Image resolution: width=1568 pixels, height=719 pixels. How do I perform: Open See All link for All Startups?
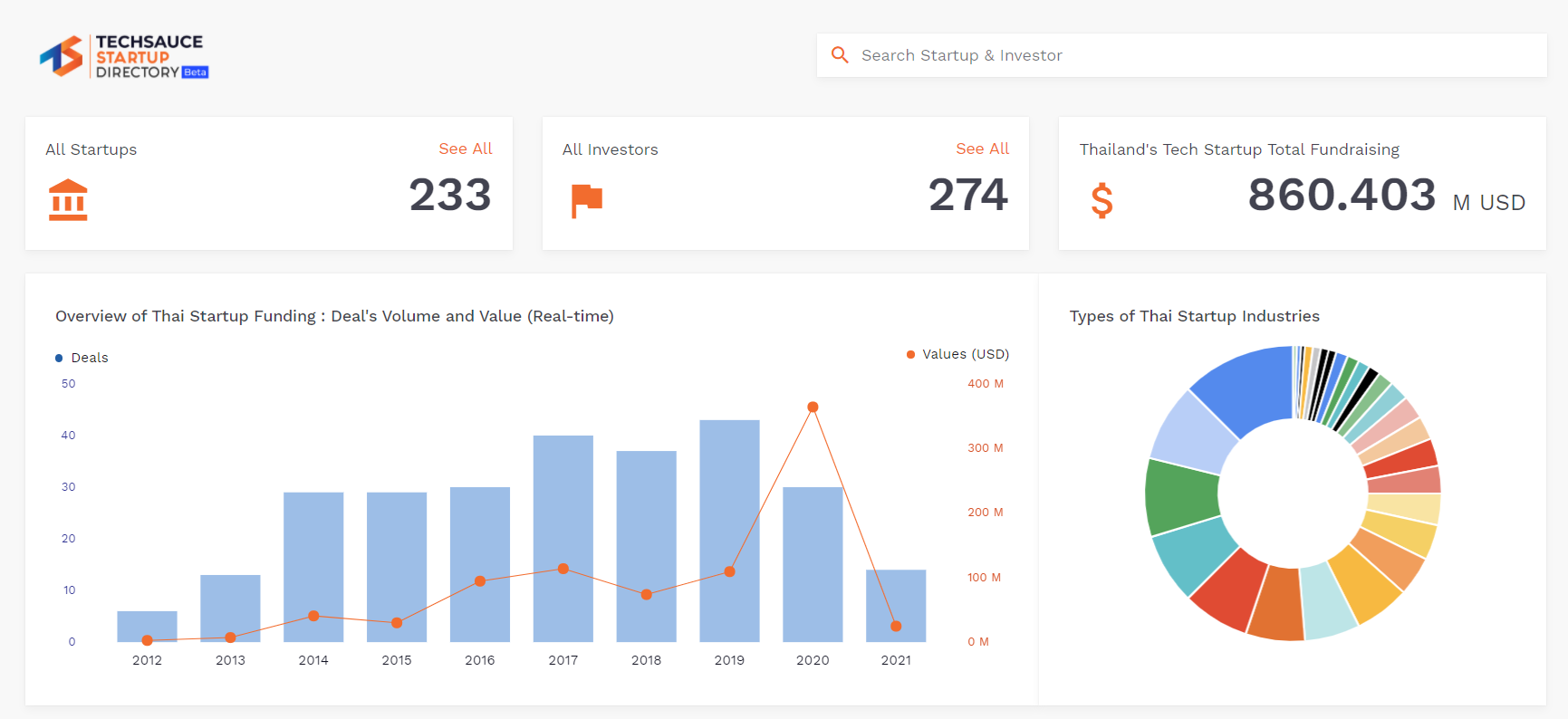pyautogui.click(x=466, y=149)
